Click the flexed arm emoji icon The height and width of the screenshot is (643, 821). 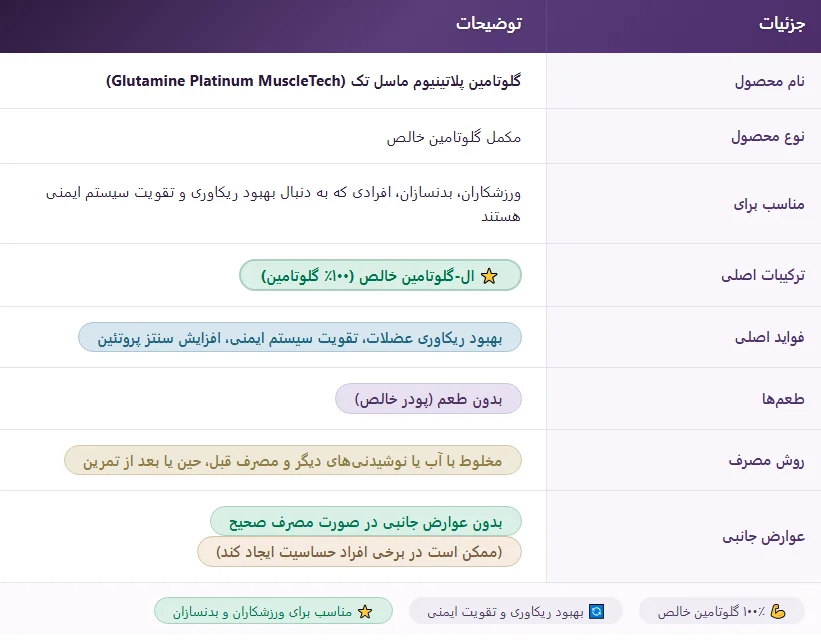778,611
